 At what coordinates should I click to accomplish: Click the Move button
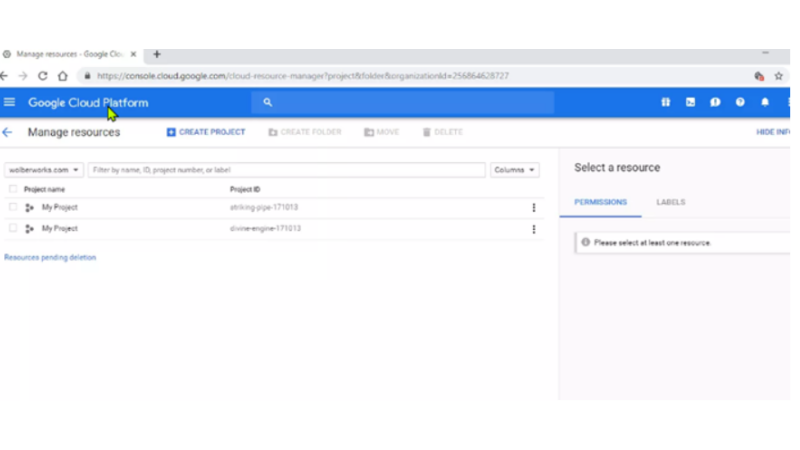382,132
